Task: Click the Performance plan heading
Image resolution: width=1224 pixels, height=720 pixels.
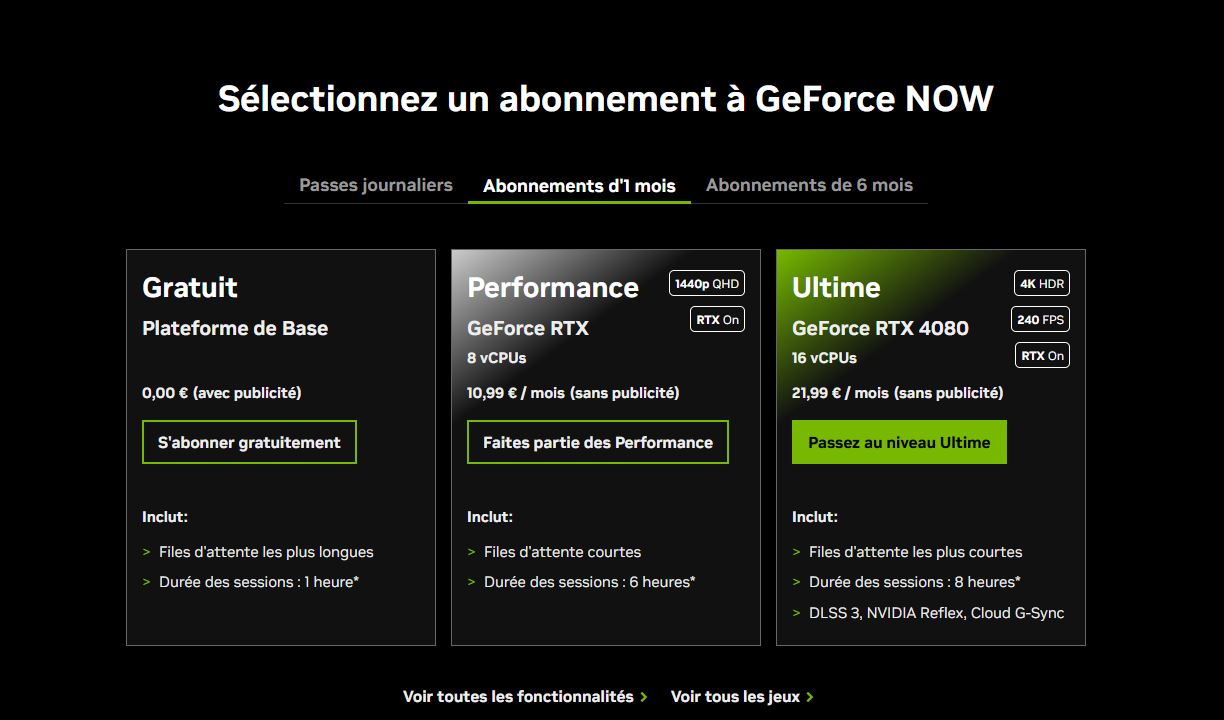Action: tap(553, 288)
